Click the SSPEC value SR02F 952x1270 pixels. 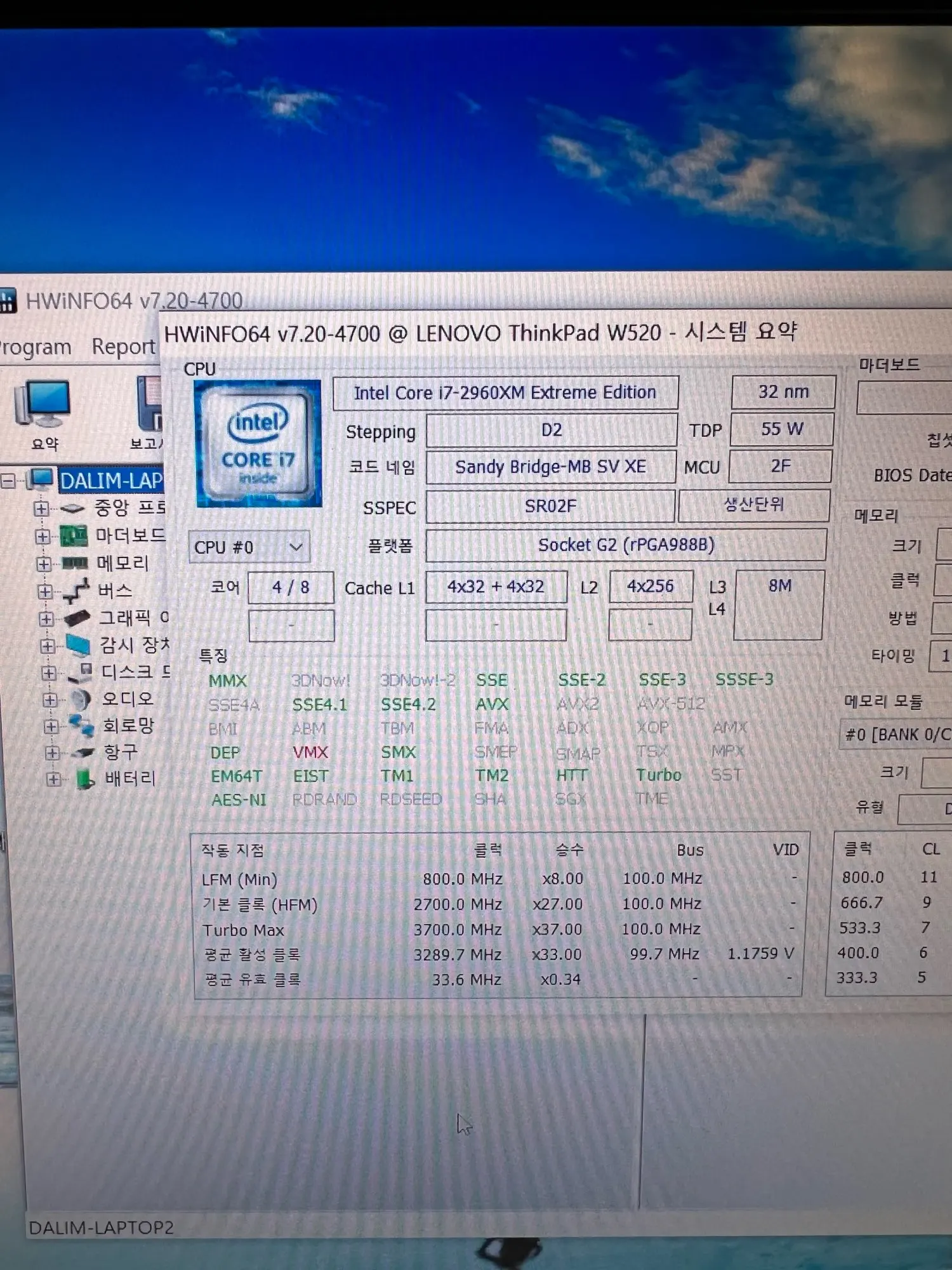[550, 506]
